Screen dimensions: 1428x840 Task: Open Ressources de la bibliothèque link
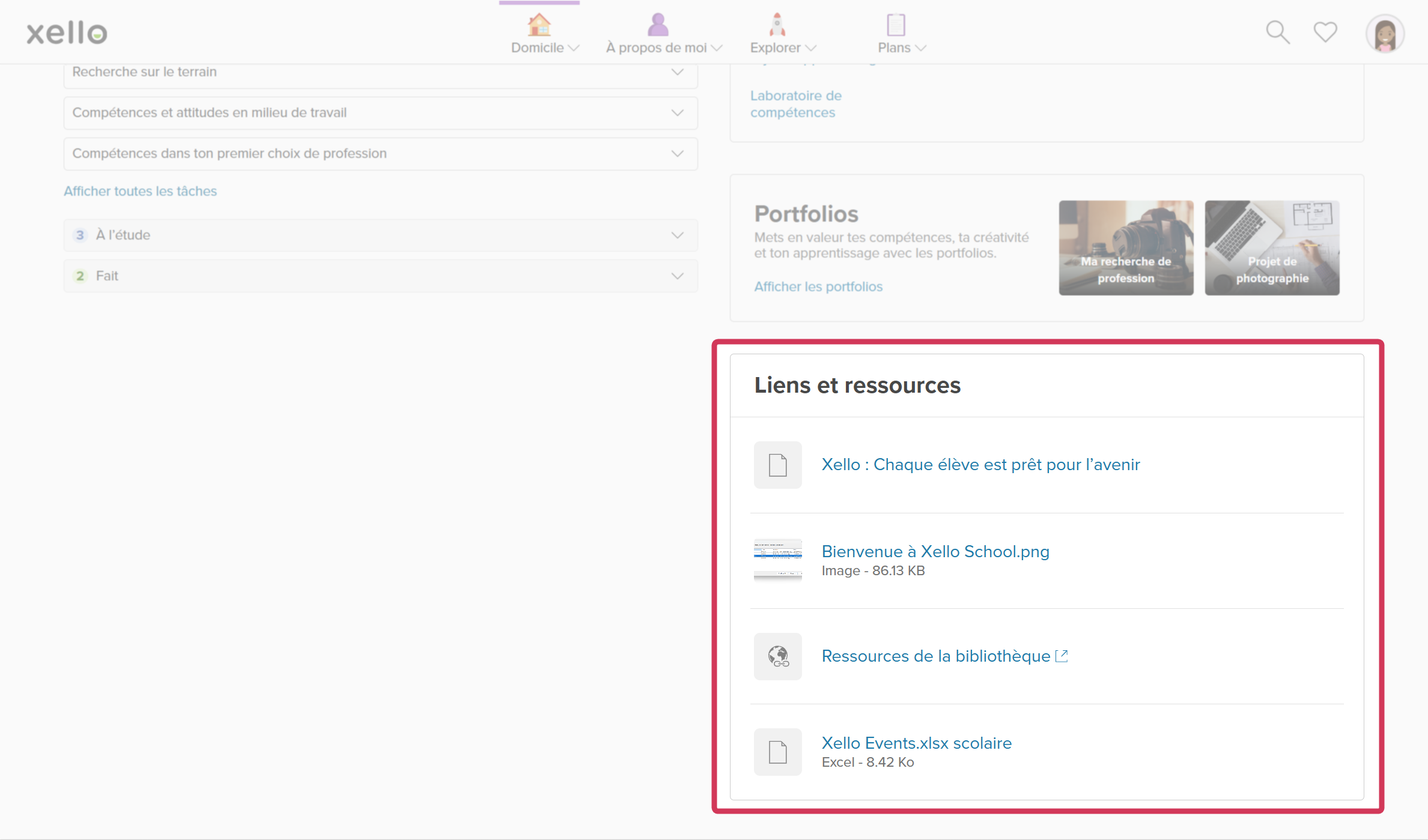pyautogui.click(x=935, y=656)
